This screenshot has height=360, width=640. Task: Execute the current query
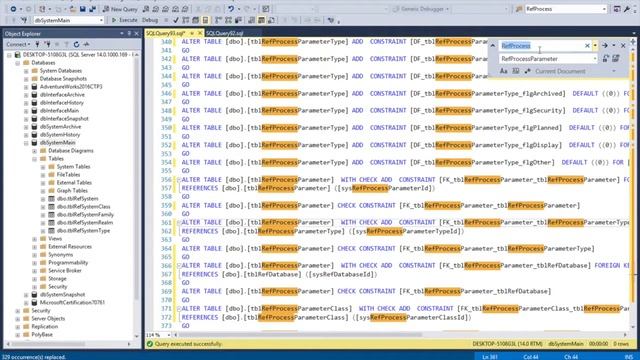[x=124, y=20]
